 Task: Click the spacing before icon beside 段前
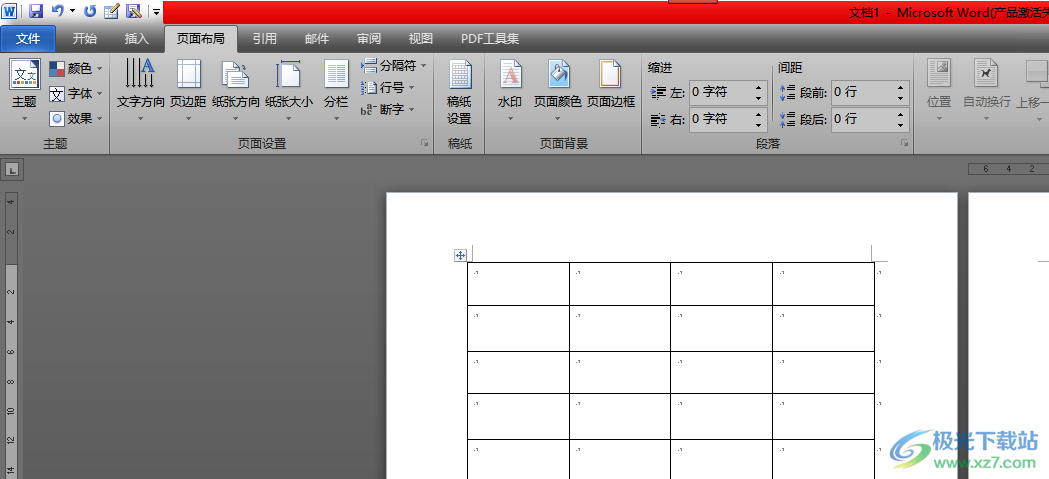coord(787,92)
